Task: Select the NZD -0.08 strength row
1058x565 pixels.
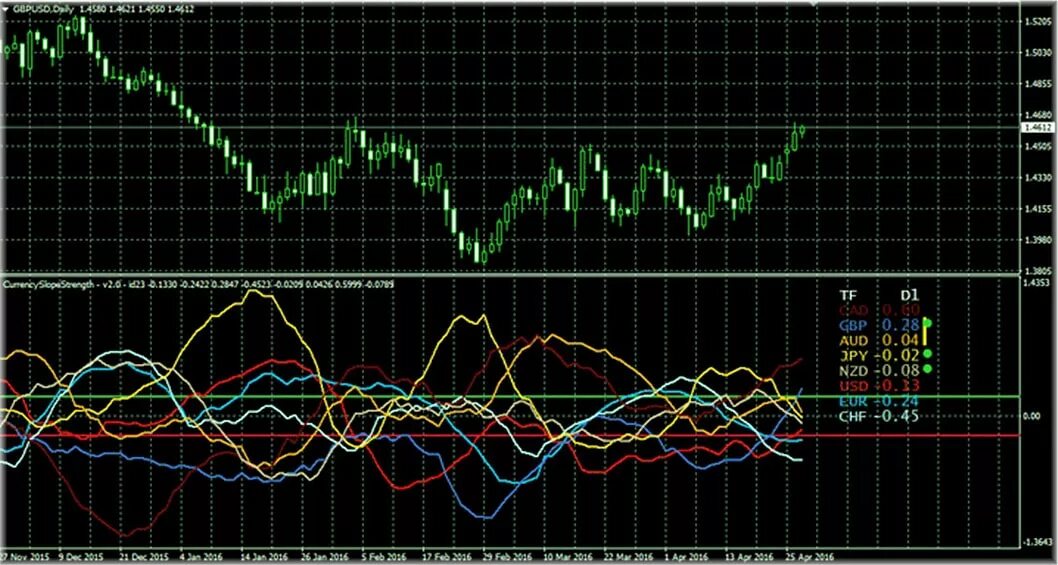Action: (x=879, y=370)
